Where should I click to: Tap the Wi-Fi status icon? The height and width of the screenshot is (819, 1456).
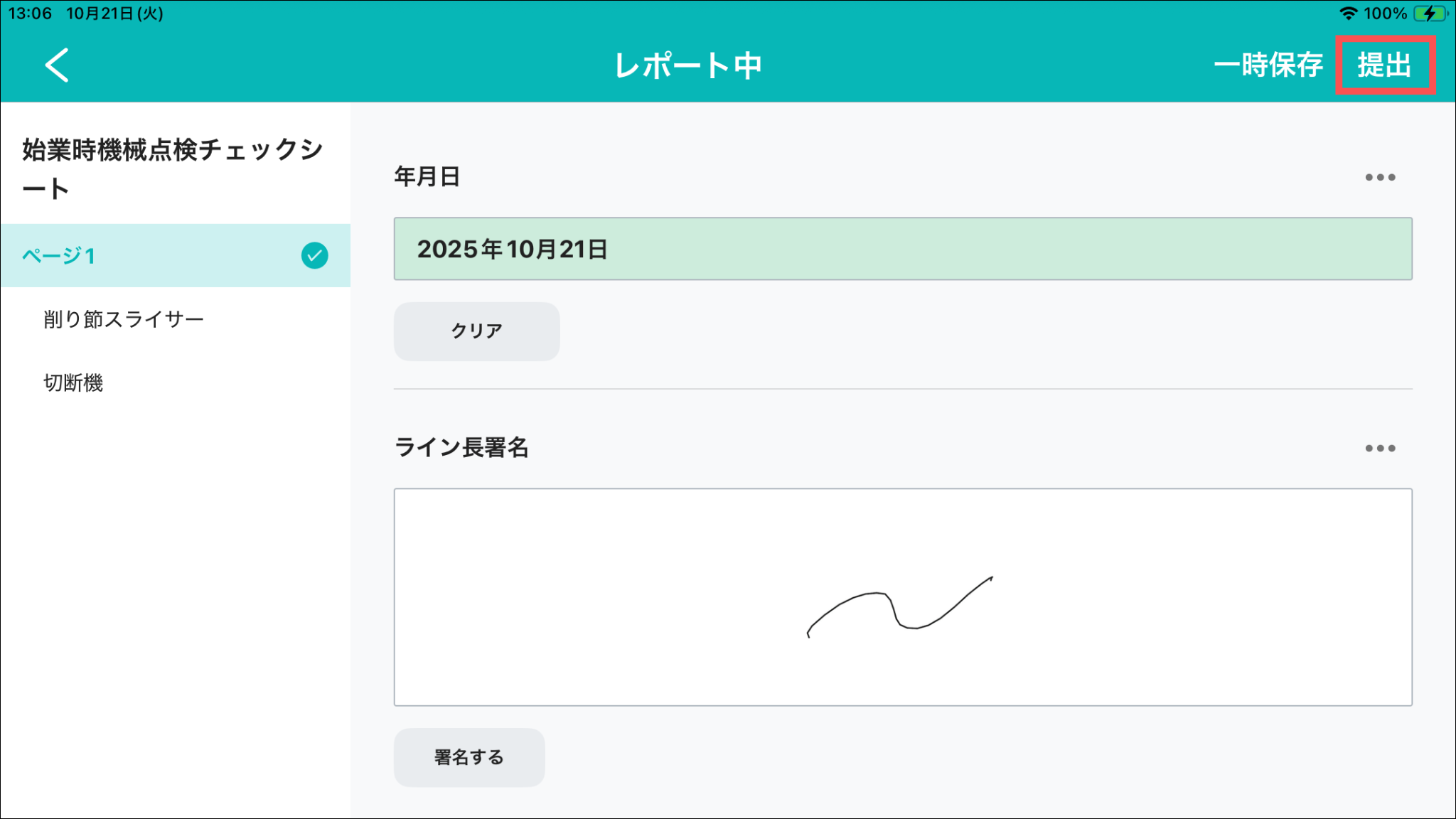tap(1347, 14)
